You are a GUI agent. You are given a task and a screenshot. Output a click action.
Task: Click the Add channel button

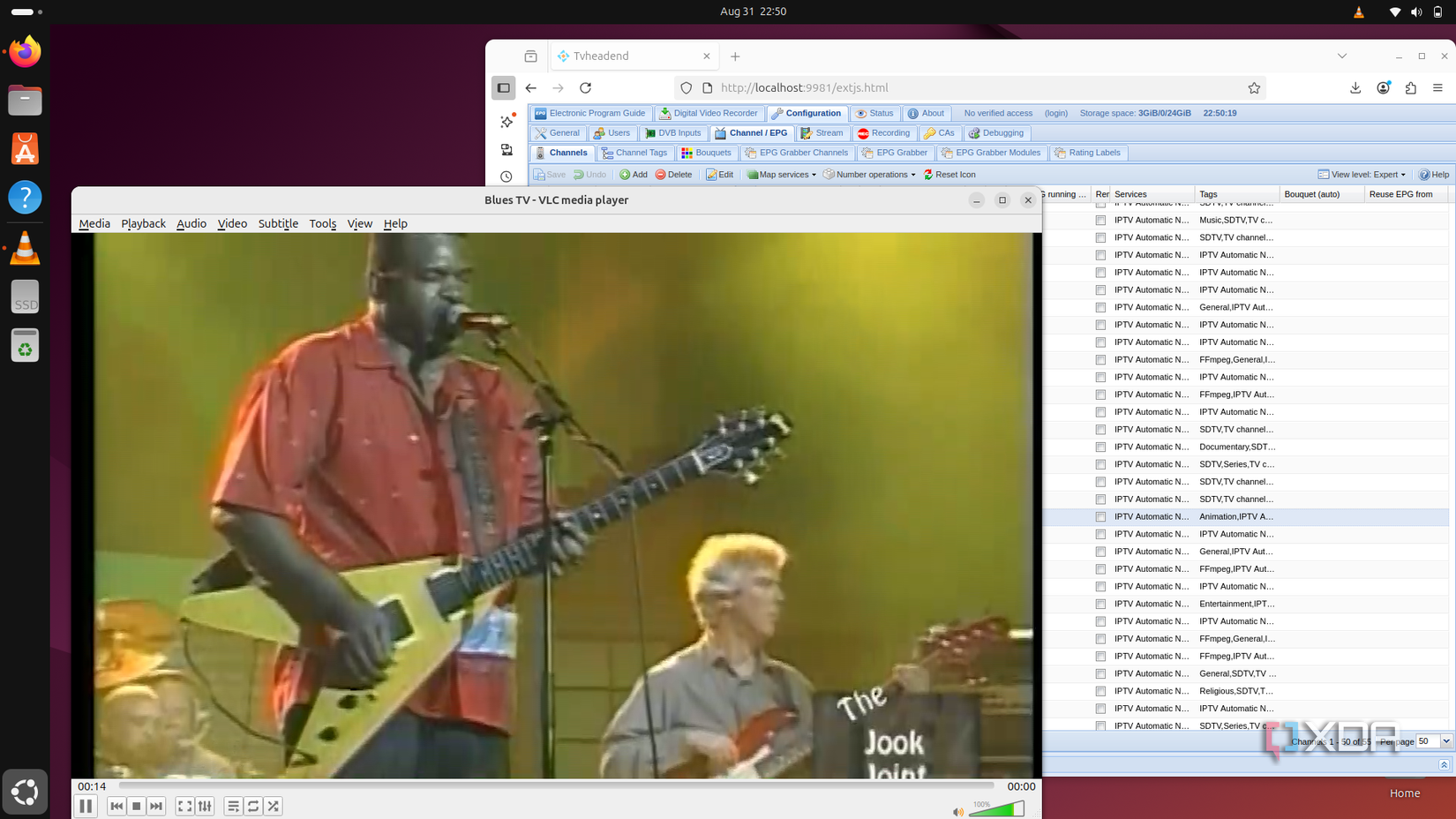click(634, 175)
